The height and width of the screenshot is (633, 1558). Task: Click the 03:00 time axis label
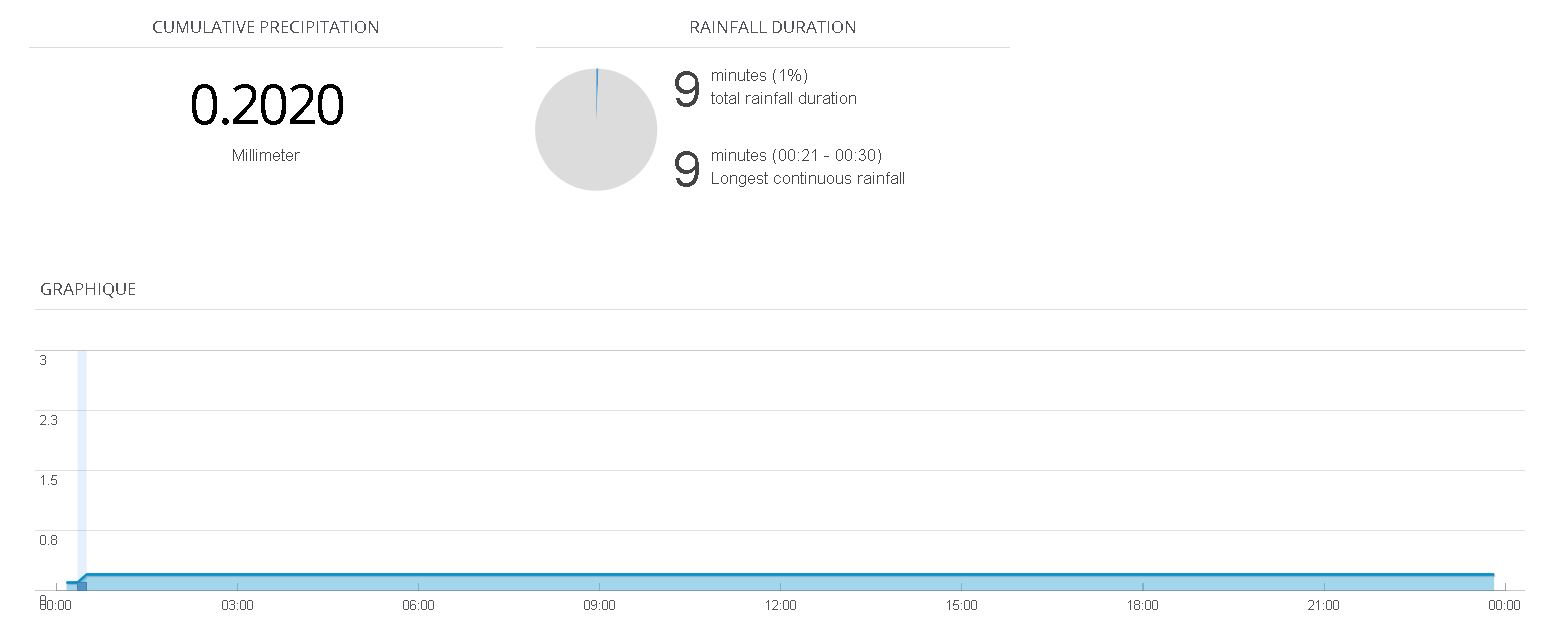237,605
